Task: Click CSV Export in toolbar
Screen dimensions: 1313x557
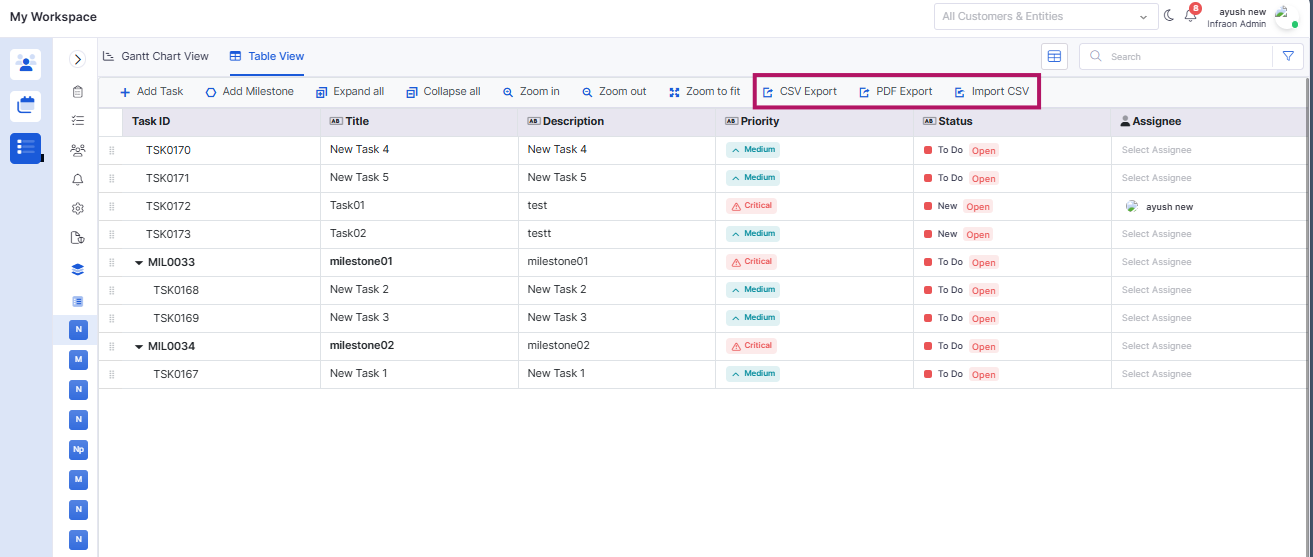Action: click(x=799, y=92)
